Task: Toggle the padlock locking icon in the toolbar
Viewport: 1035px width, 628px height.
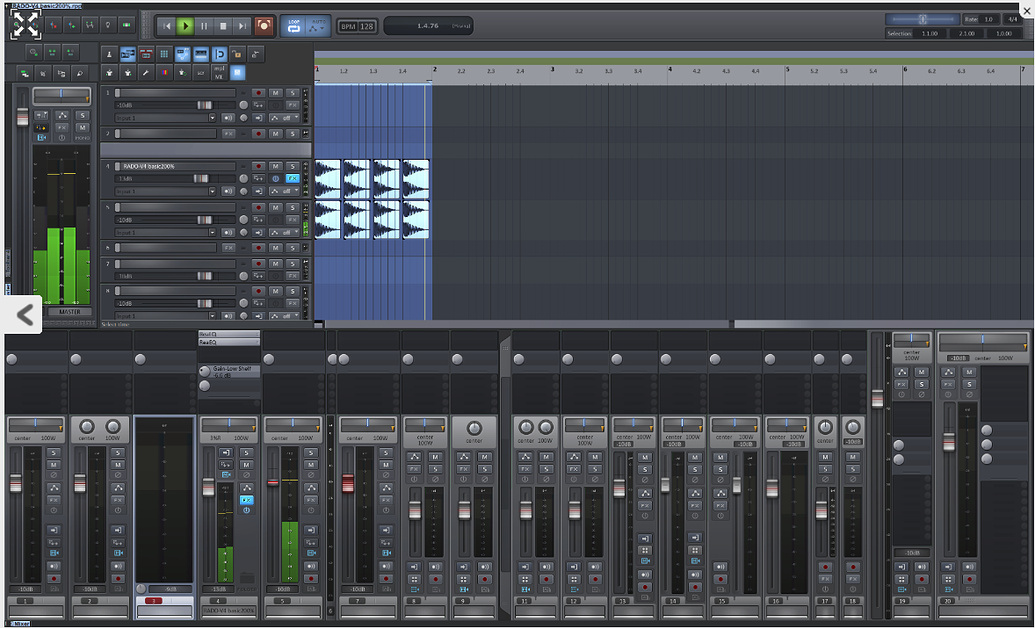Action: [237, 54]
